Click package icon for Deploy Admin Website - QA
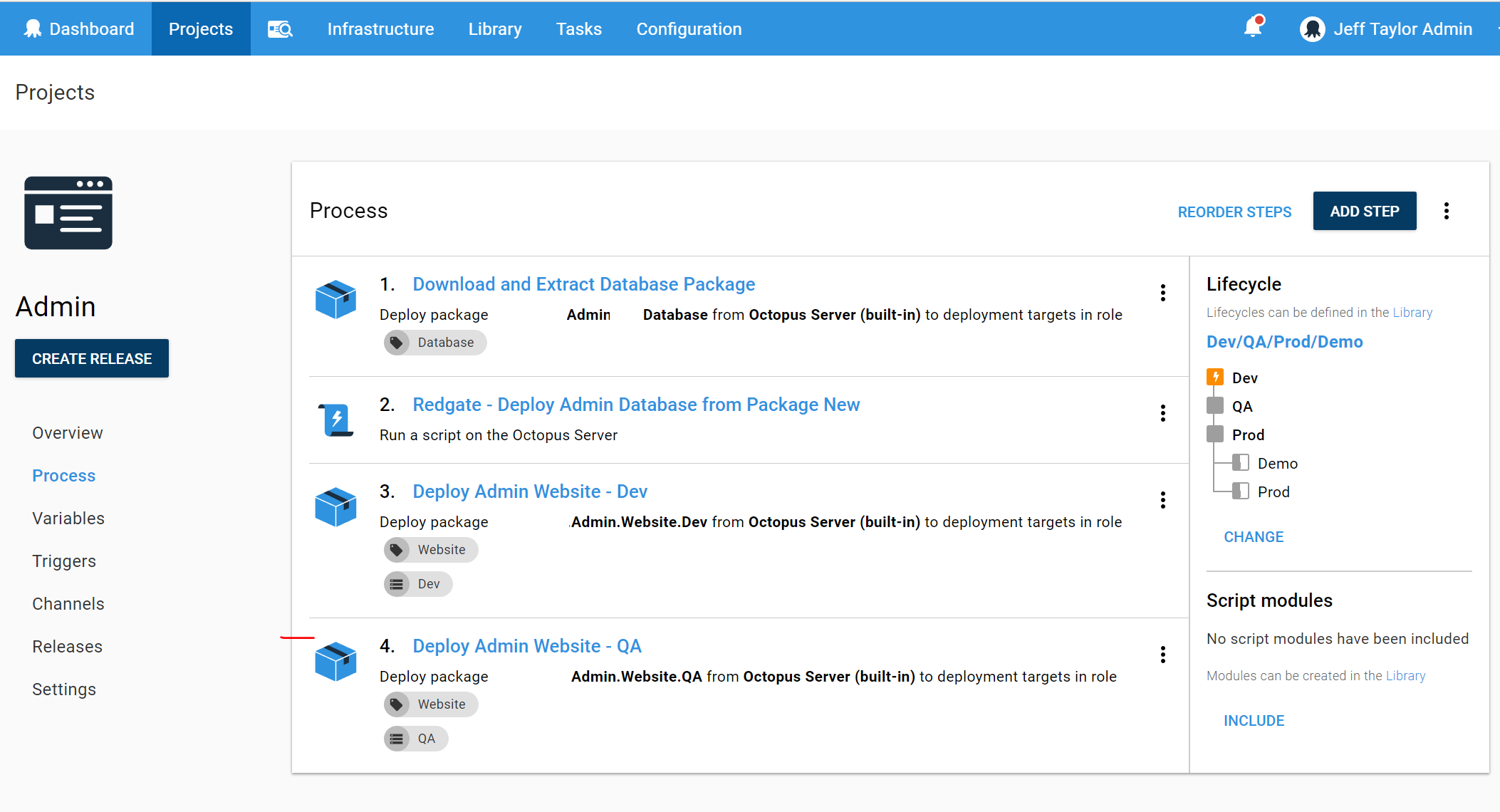 (335, 661)
